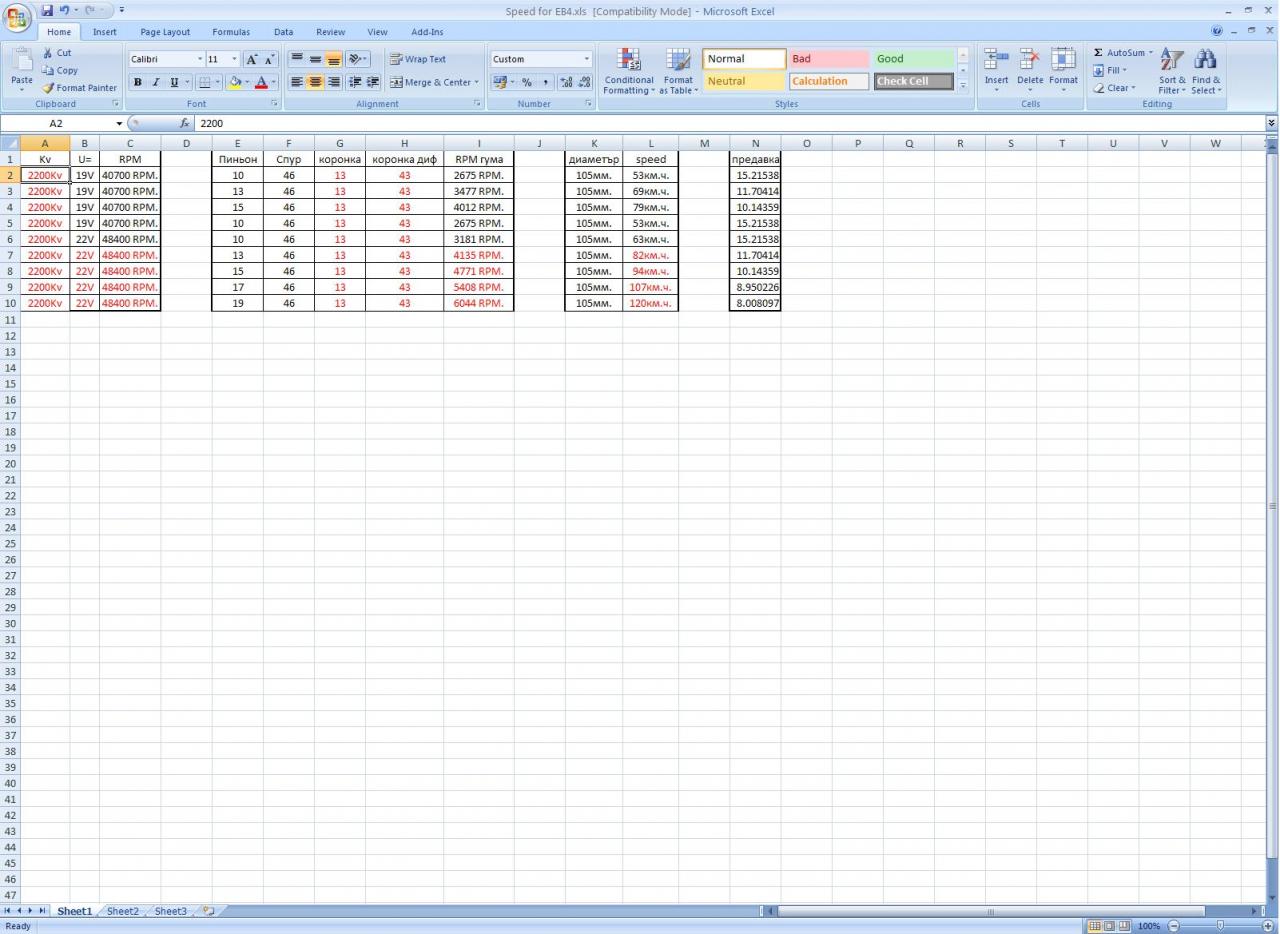Switch to Sheet2 worksheet tab
Screen dimensions: 1280x934
point(123,911)
